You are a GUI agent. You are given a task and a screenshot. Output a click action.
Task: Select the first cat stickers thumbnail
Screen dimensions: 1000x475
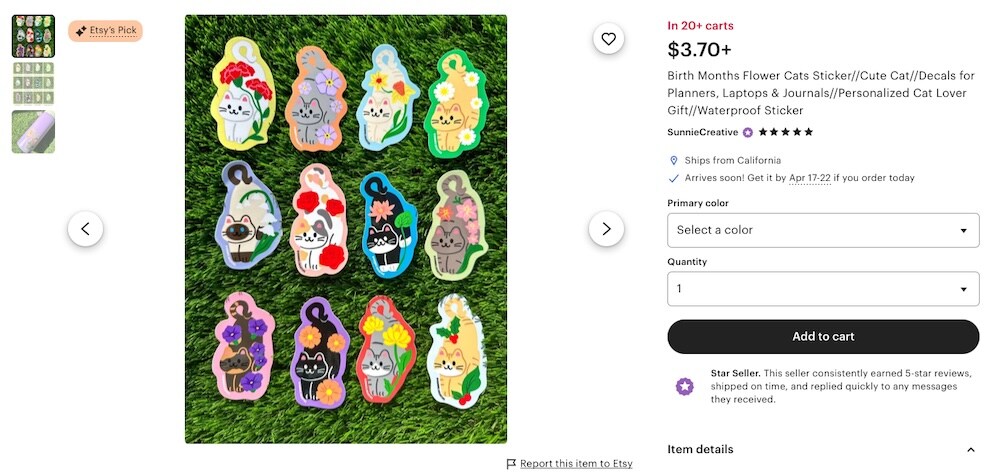coord(33,36)
